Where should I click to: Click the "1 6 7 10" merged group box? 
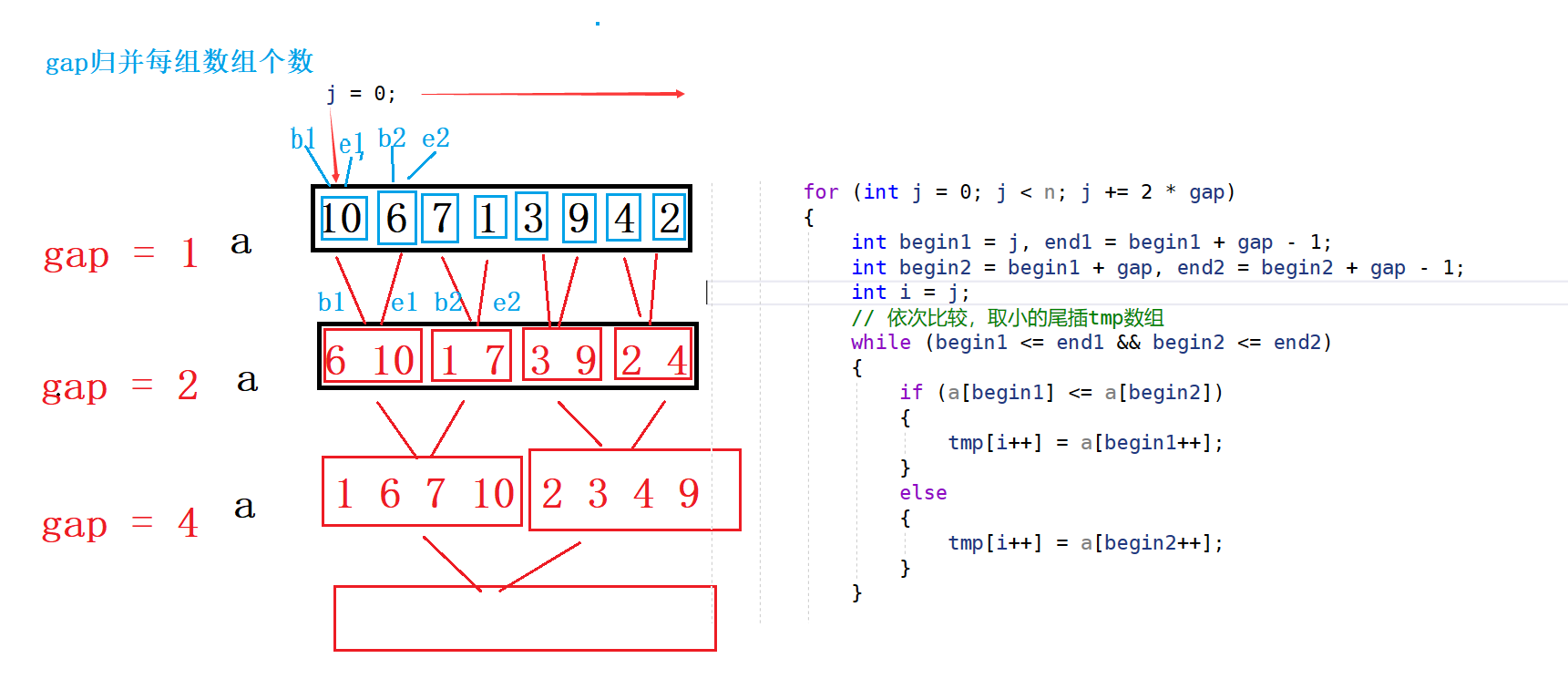(x=423, y=492)
